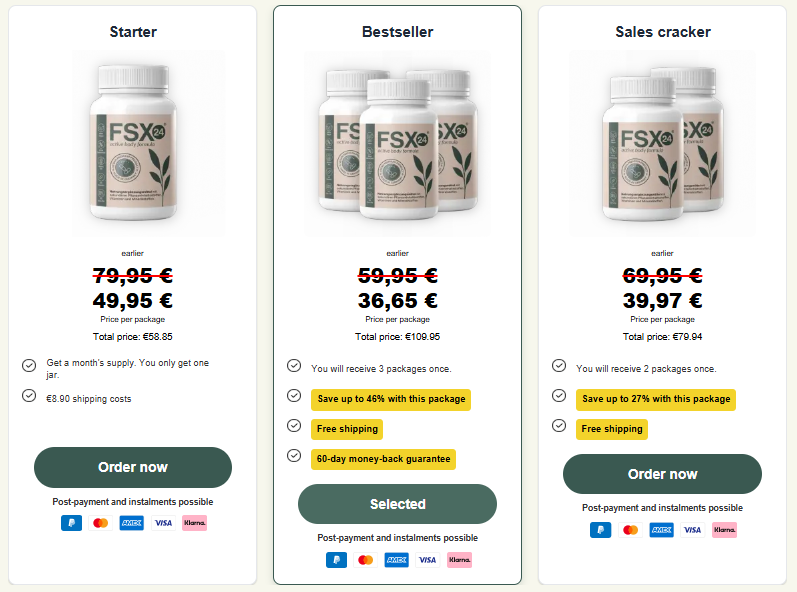797x592 pixels.
Task: Order the Starter package now
Action: click(x=133, y=467)
